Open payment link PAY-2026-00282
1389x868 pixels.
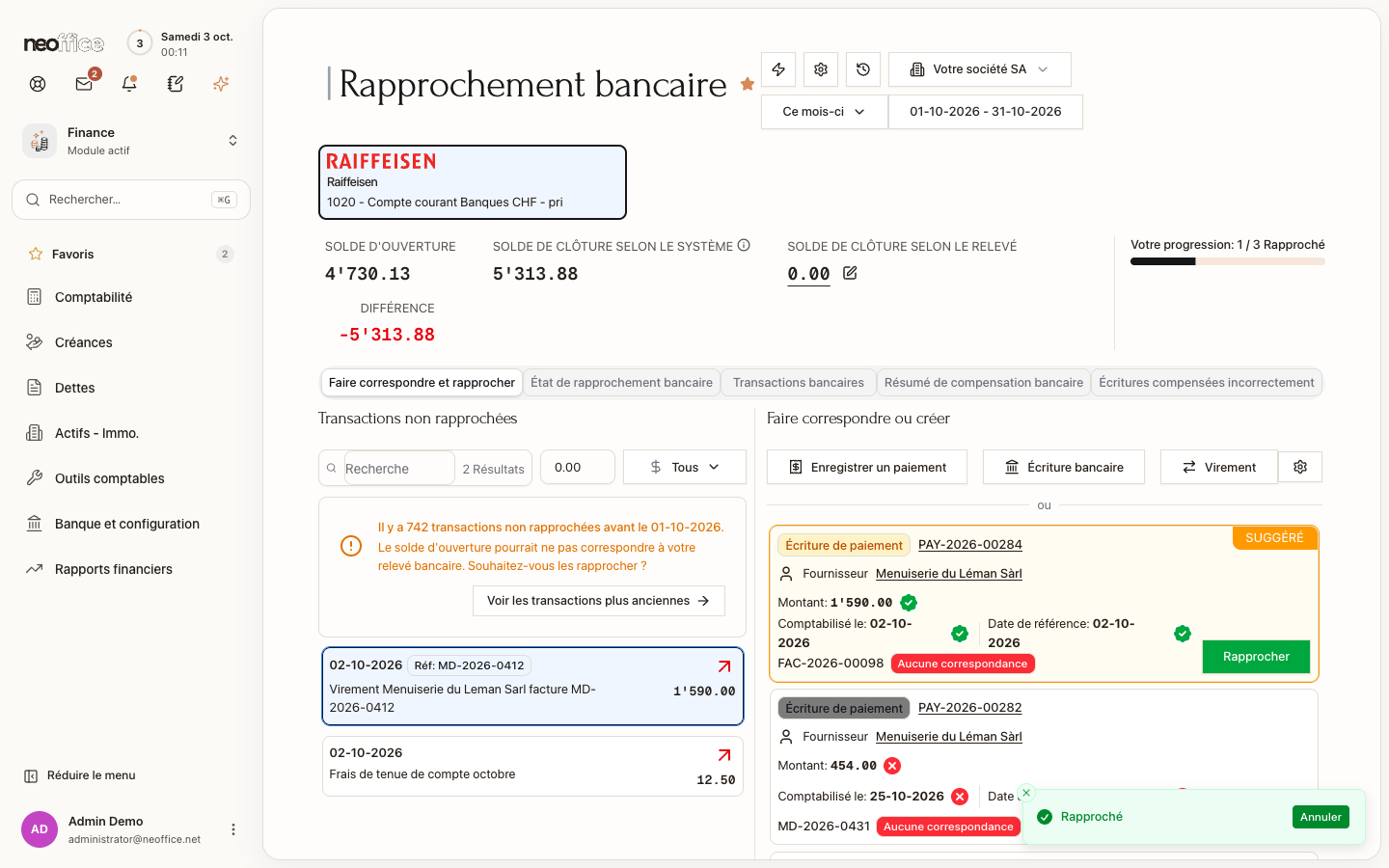coord(970,708)
